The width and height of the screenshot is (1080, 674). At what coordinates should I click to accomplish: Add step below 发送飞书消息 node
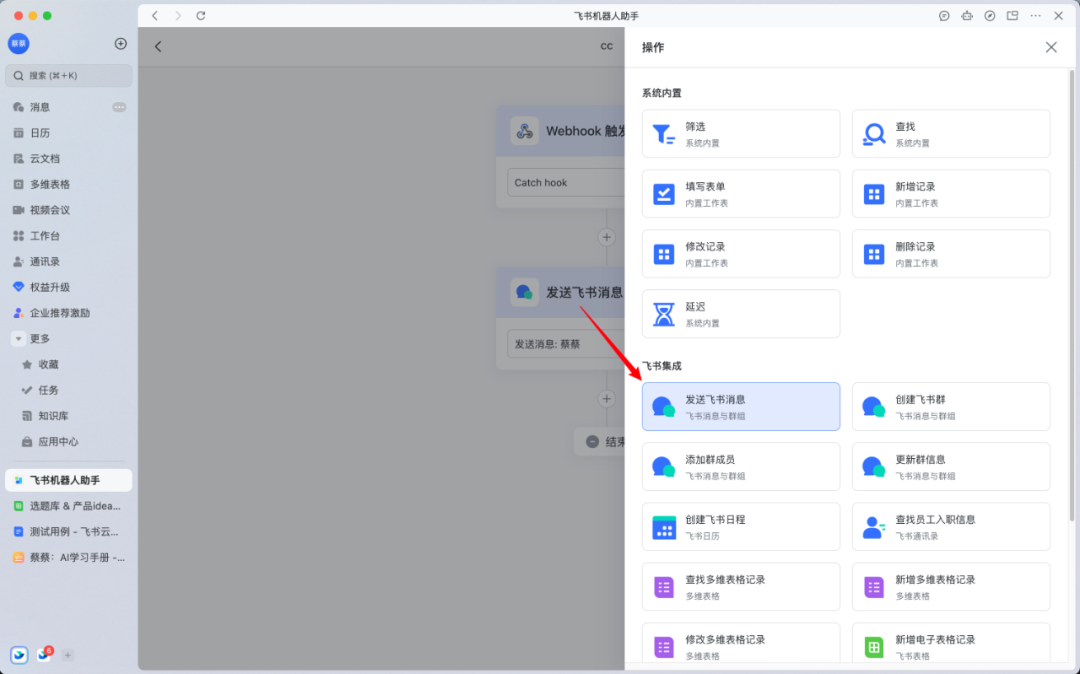coord(606,399)
